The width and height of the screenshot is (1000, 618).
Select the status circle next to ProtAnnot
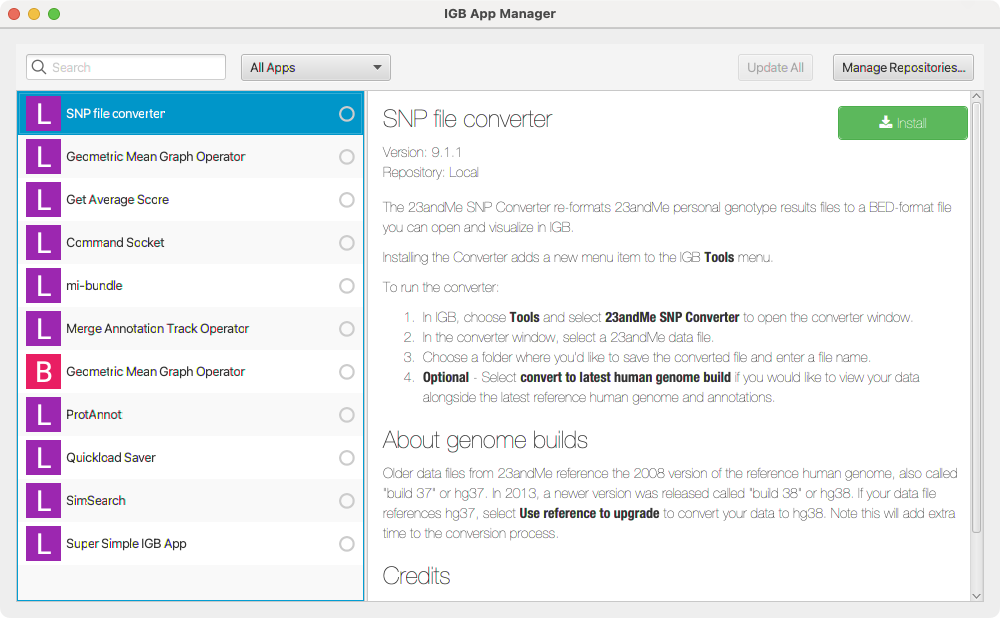pyautogui.click(x=347, y=414)
